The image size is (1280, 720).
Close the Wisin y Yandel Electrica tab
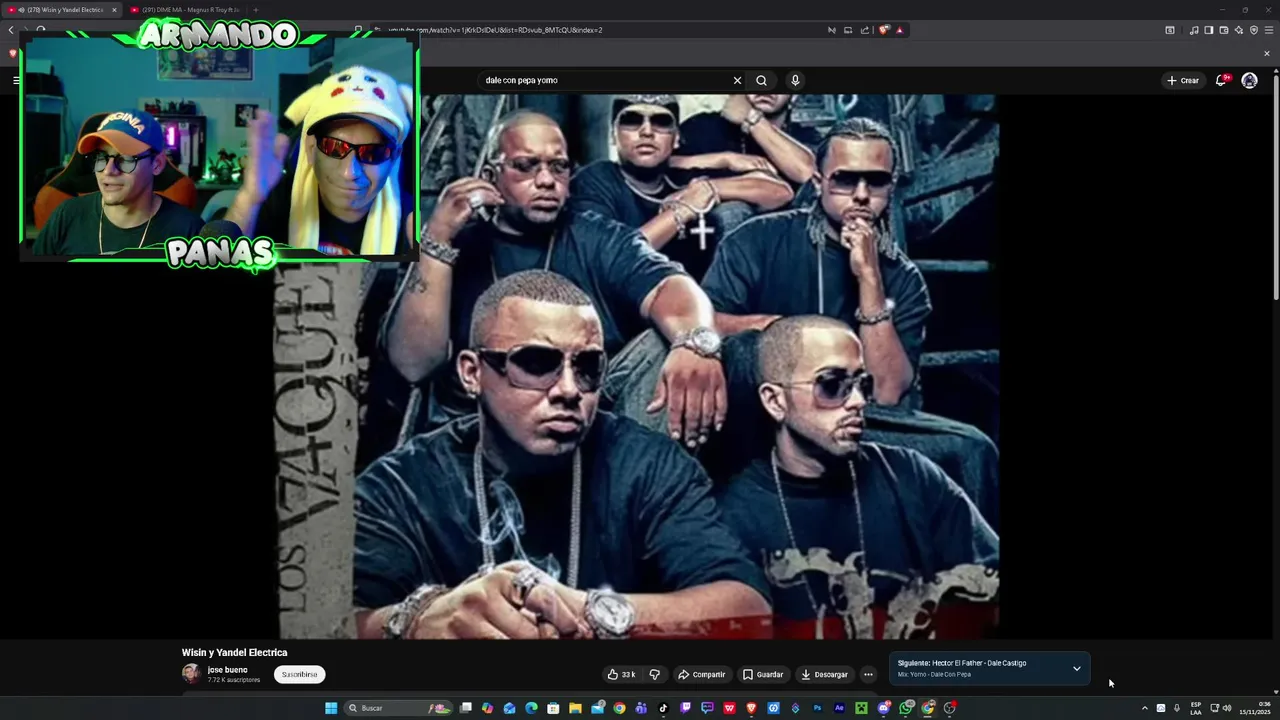(113, 10)
